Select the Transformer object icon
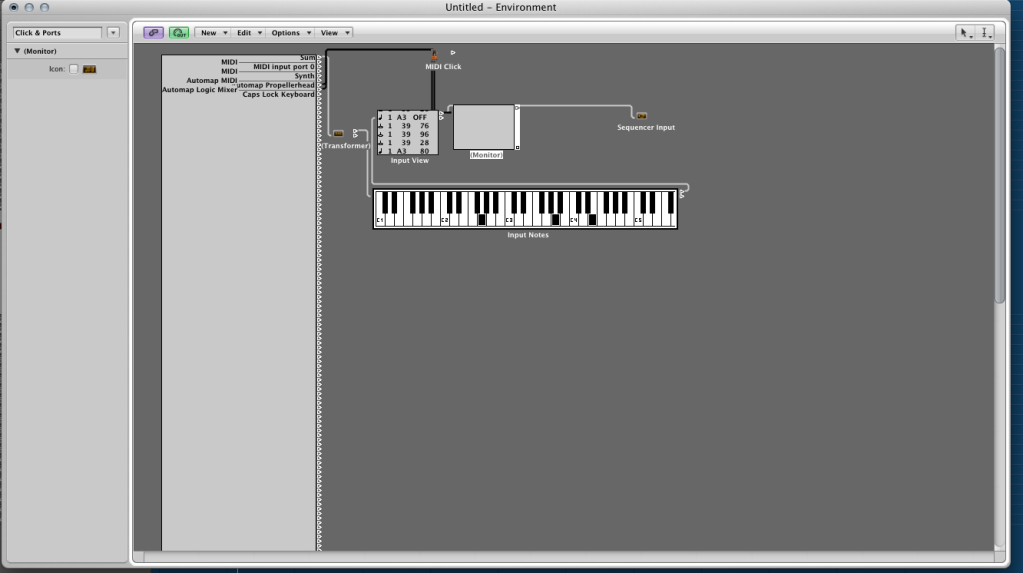The width and height of the screenshot is (1023, 573). [338, 133]
